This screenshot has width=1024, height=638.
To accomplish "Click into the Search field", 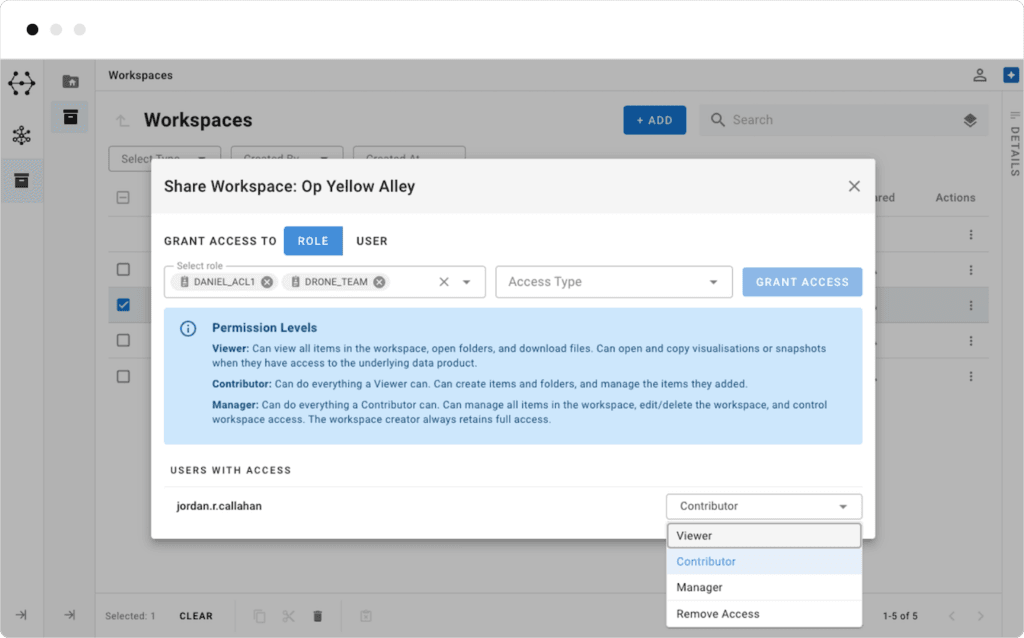I will point(842,120).
